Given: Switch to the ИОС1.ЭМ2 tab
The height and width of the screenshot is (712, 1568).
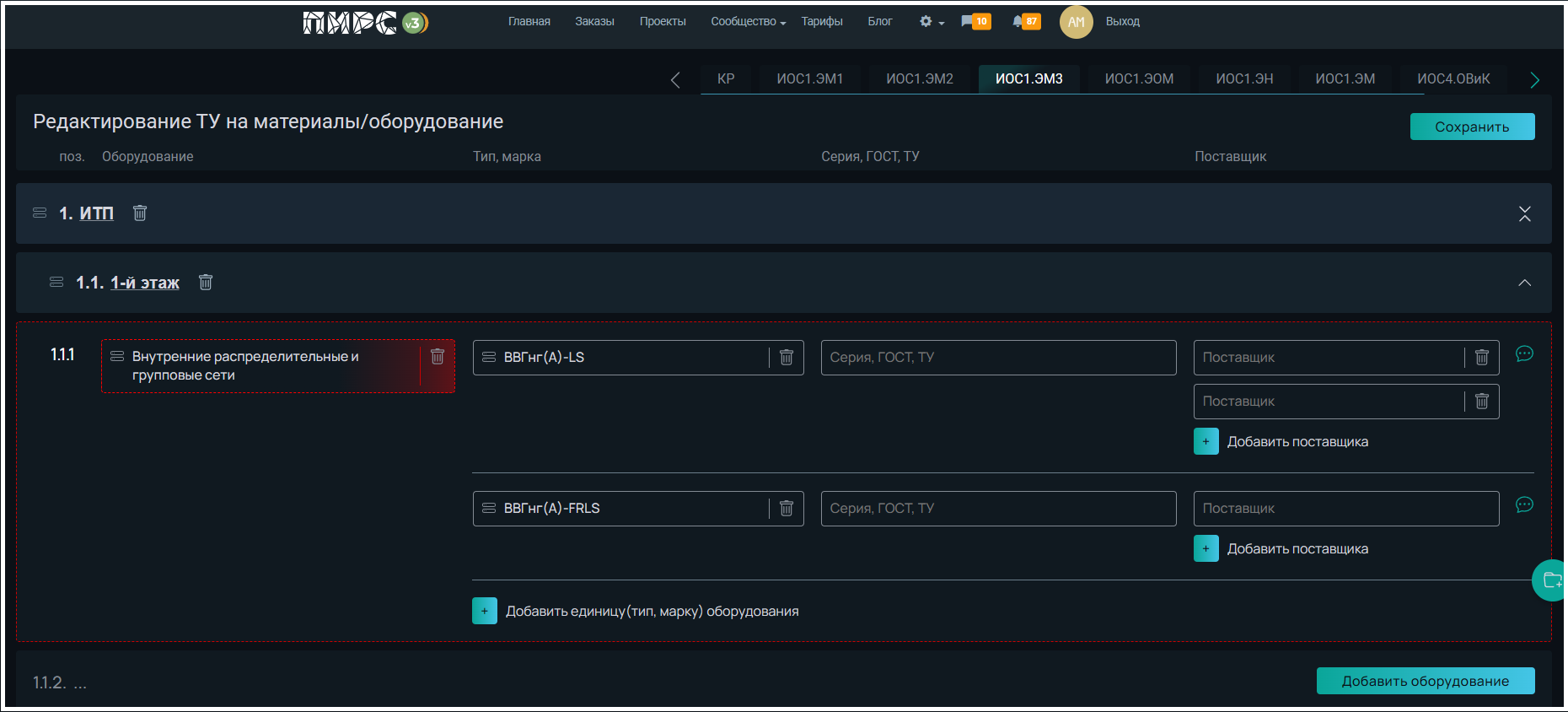Looking at the screenshot, I should click(919, 79).
